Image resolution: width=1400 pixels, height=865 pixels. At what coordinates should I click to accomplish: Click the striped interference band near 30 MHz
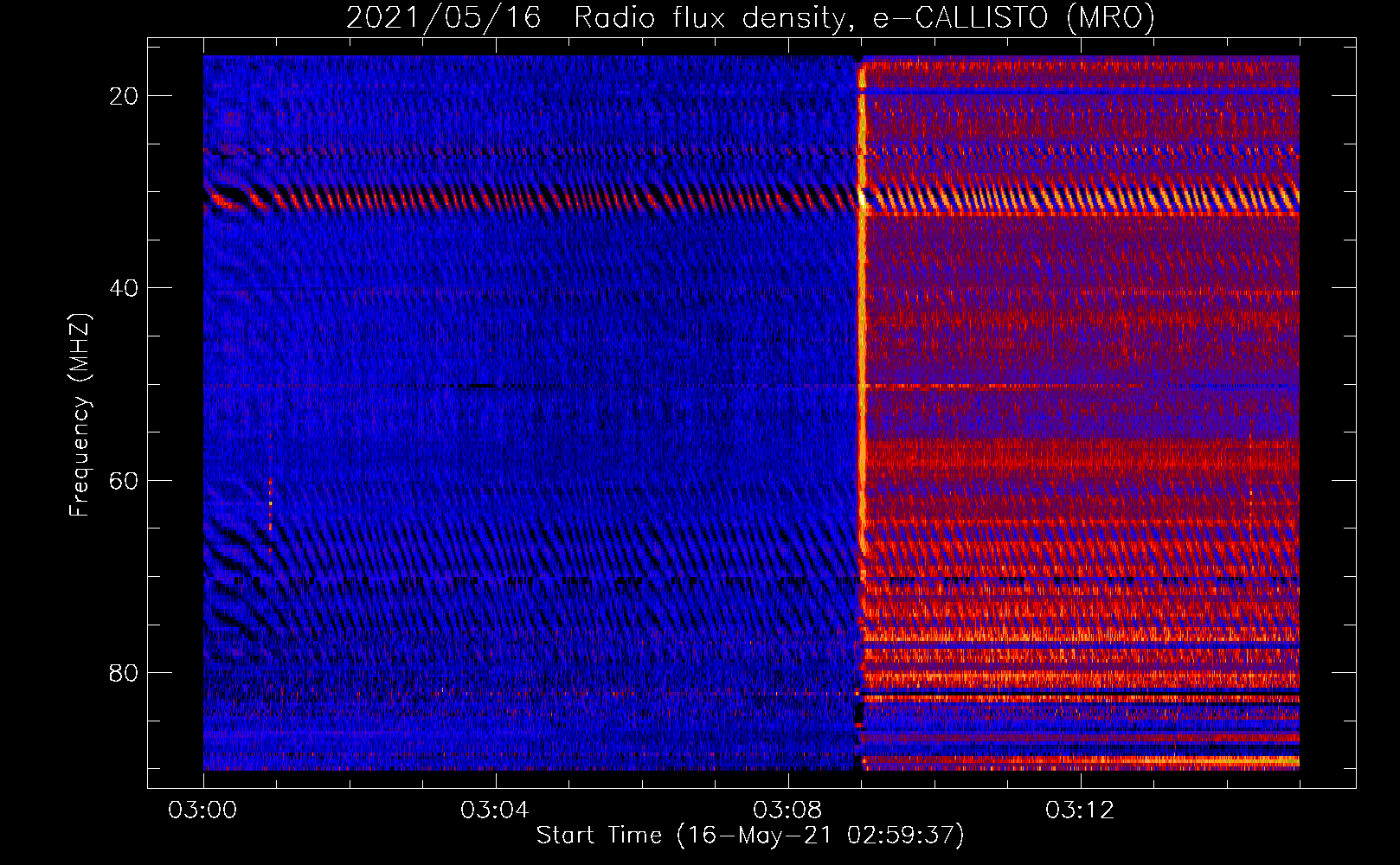pyautogui.click(x=751, y=199)
